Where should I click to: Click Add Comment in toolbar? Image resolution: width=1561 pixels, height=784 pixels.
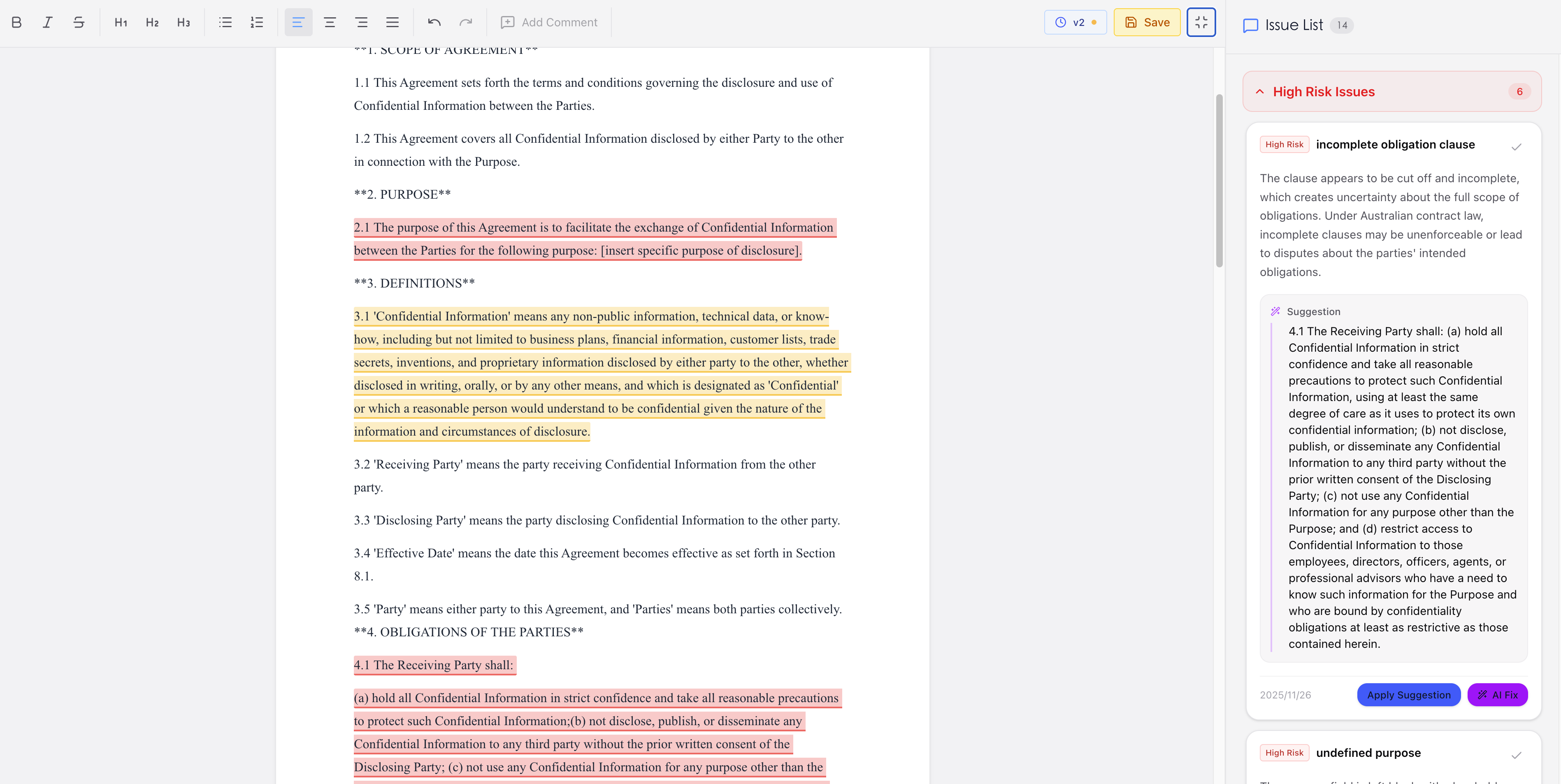click(x=549, y=22)
